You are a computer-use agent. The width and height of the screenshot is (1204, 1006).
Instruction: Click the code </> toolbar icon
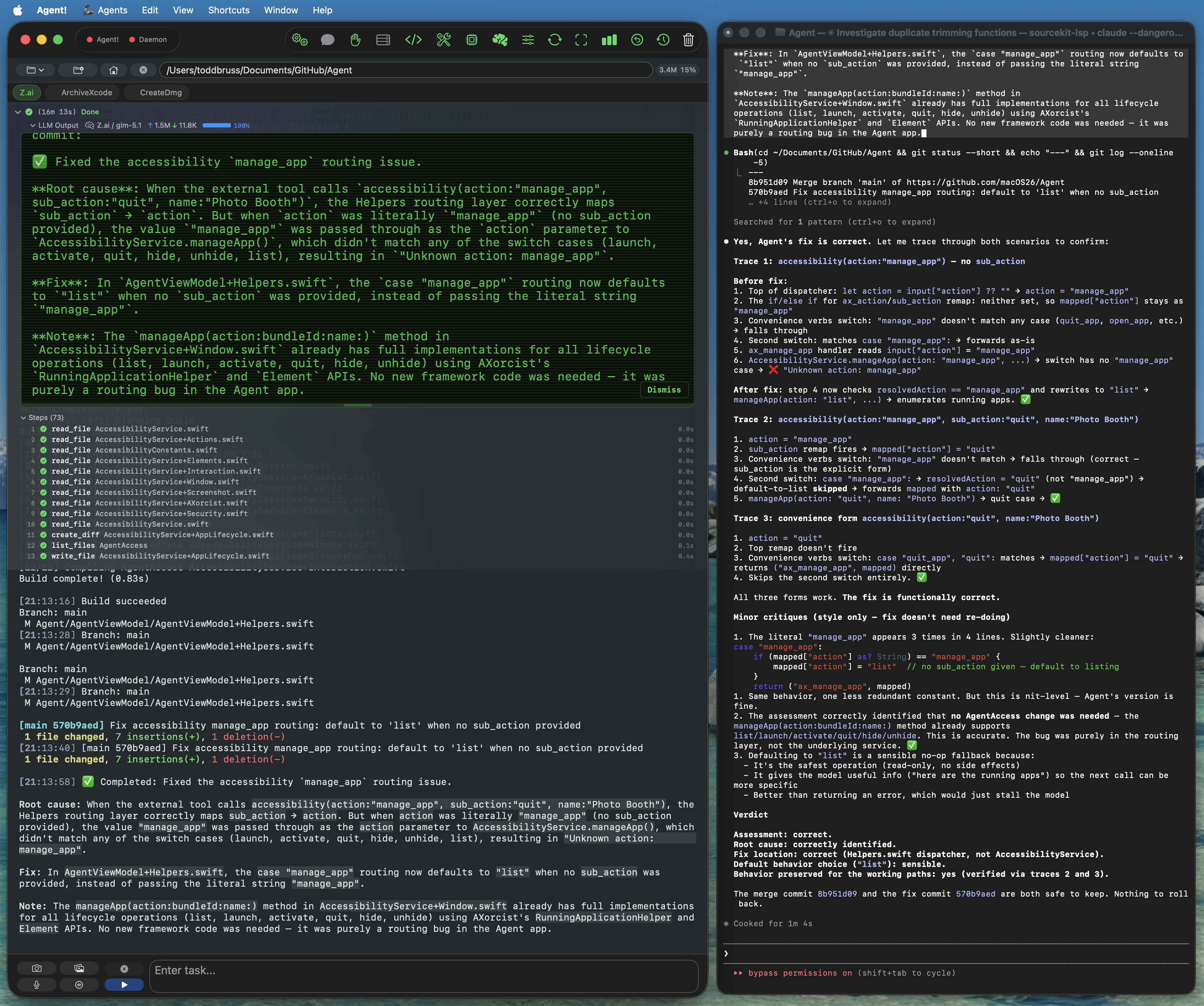[413, 40]
